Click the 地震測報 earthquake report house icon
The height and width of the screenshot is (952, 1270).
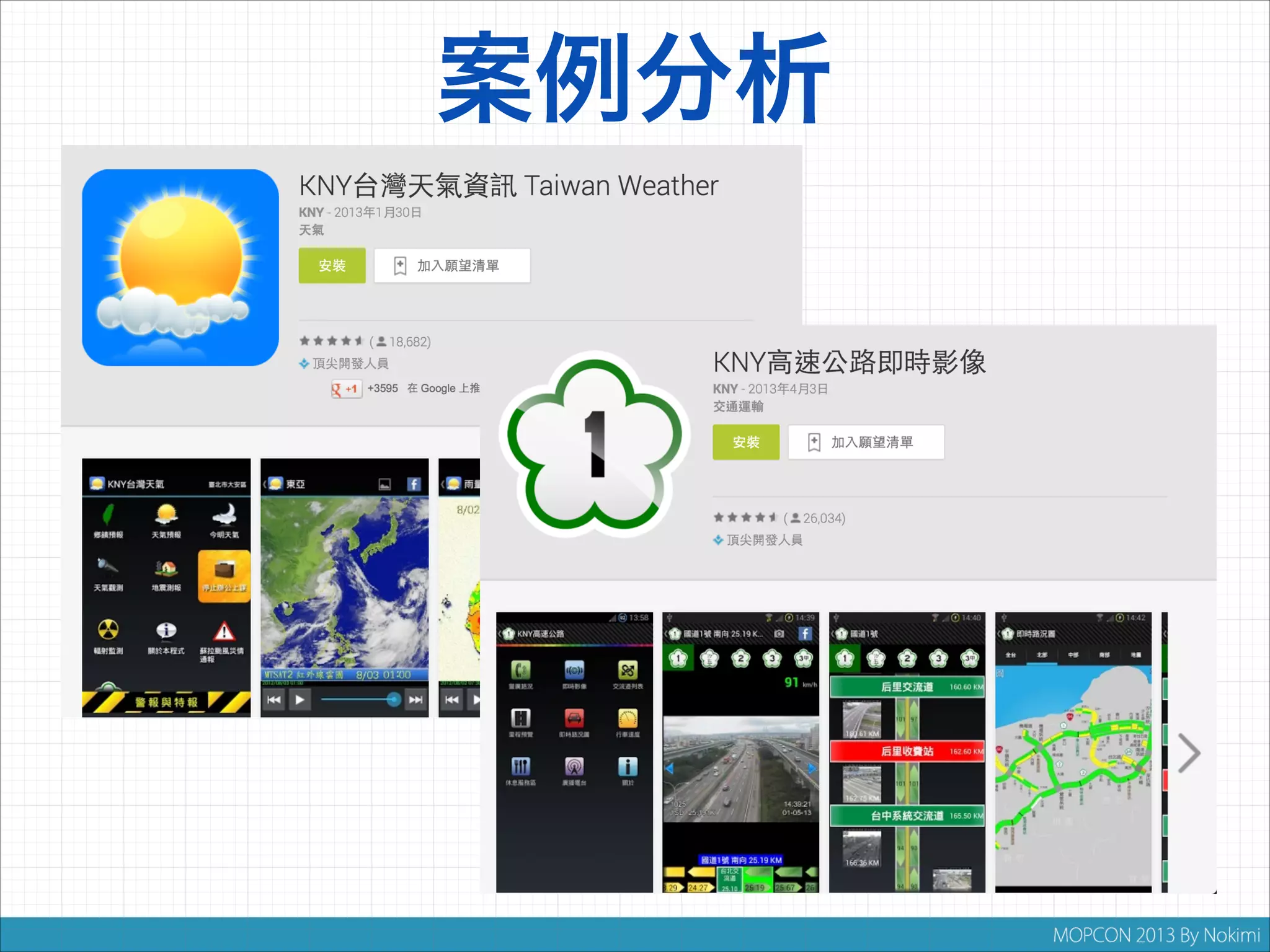[x=166, y=568]
